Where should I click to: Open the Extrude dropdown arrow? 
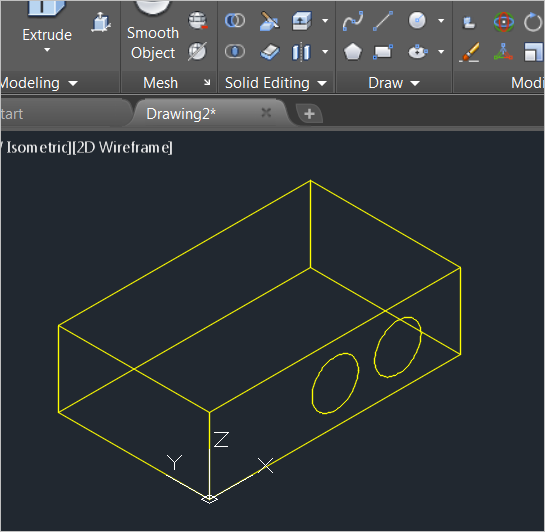47,50
